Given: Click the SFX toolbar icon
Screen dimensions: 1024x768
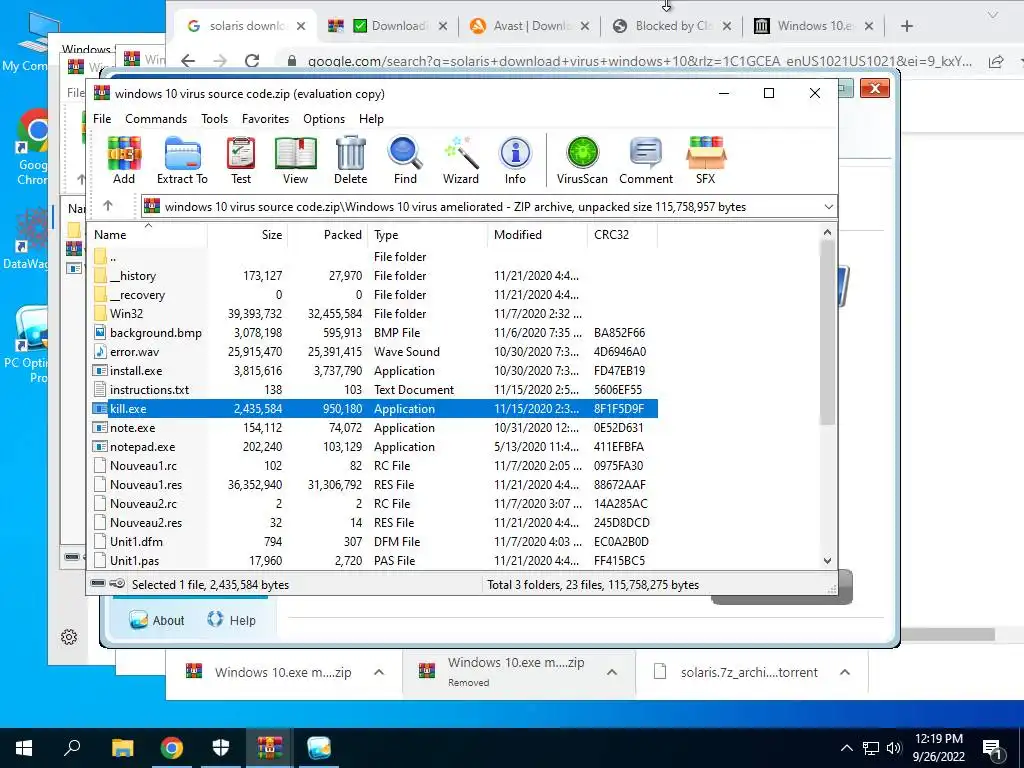Looking at the screenshot, I should click(706, 161).
